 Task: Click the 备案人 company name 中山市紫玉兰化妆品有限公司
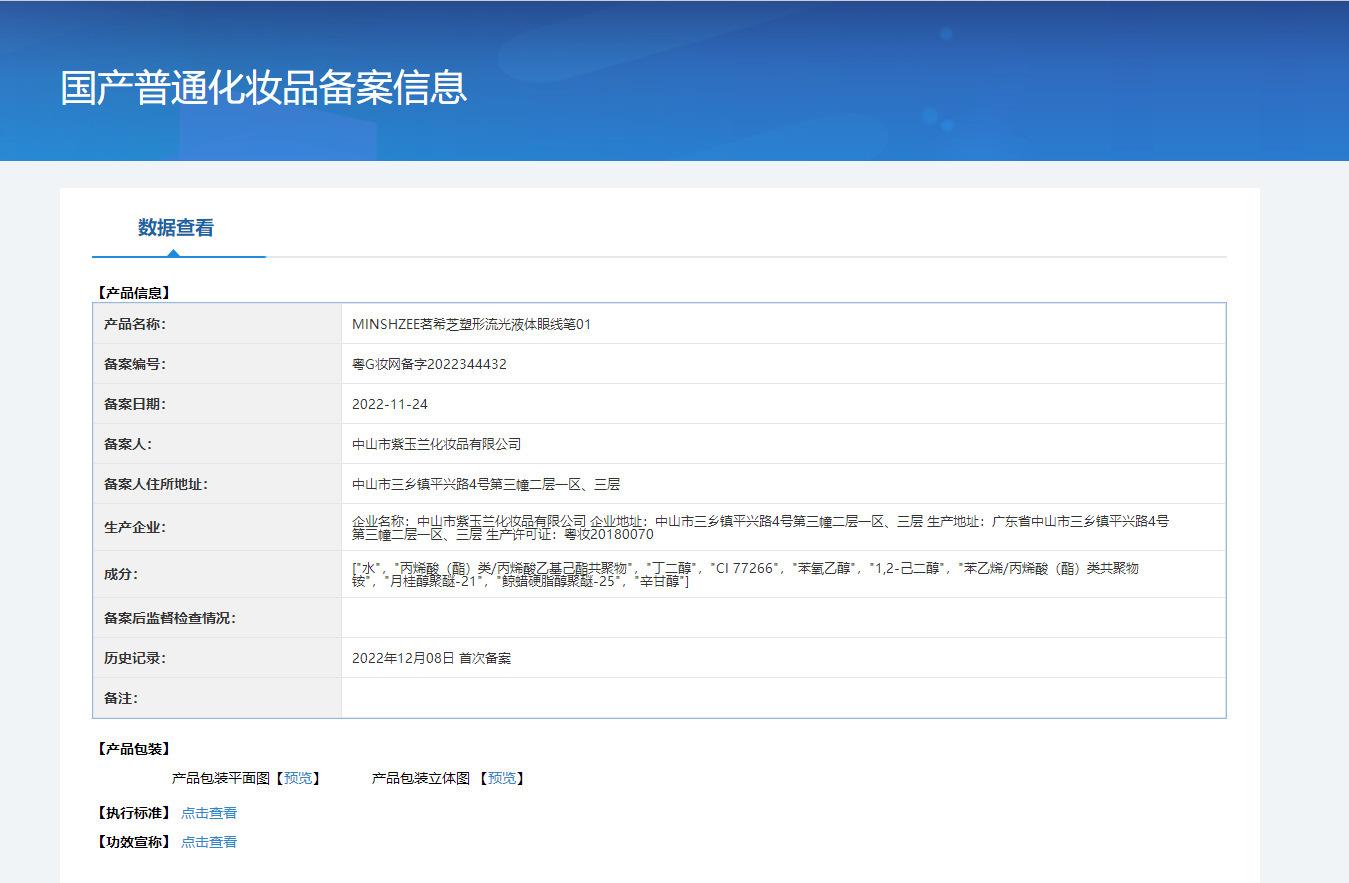[437, 444]
